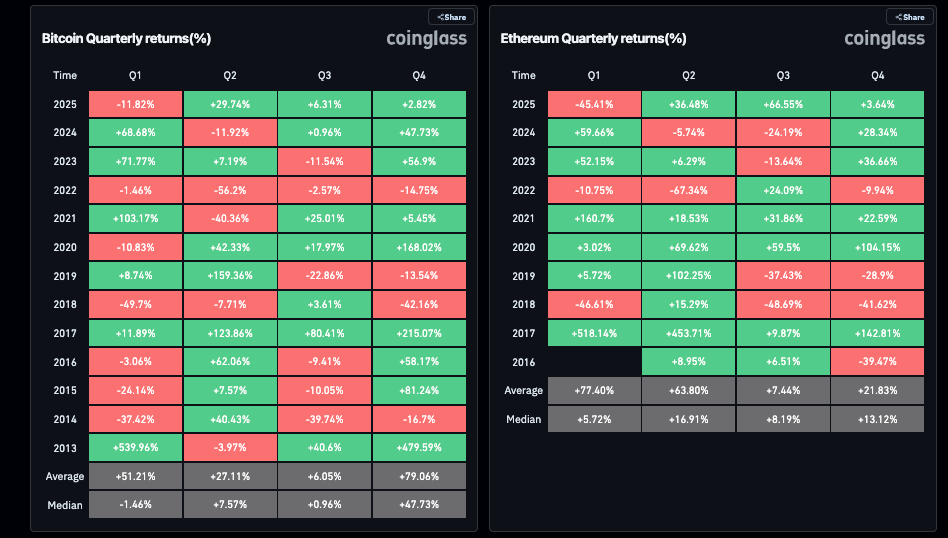Click the Share button on the Ethereum chart
The image size is (948, 538).
point(910,17)
